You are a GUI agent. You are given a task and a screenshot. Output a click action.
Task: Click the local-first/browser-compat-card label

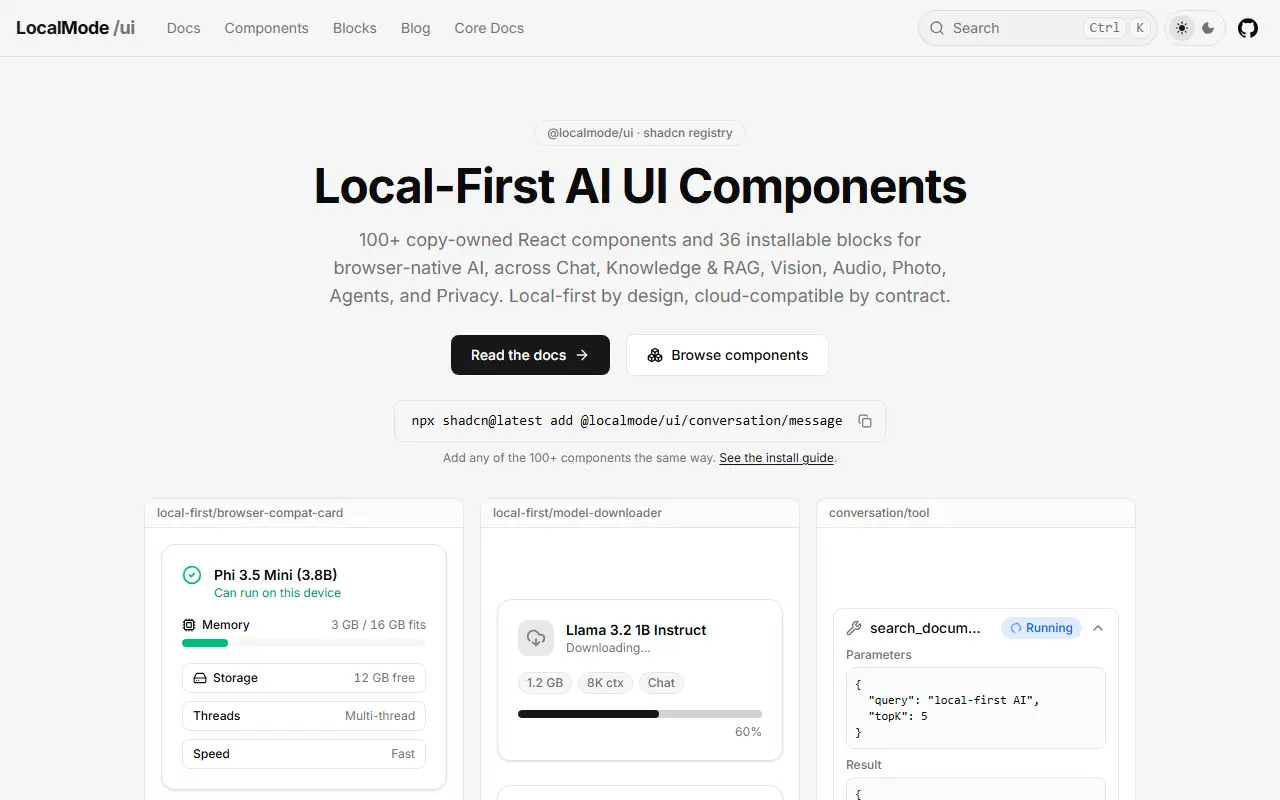tap(250, 513)
